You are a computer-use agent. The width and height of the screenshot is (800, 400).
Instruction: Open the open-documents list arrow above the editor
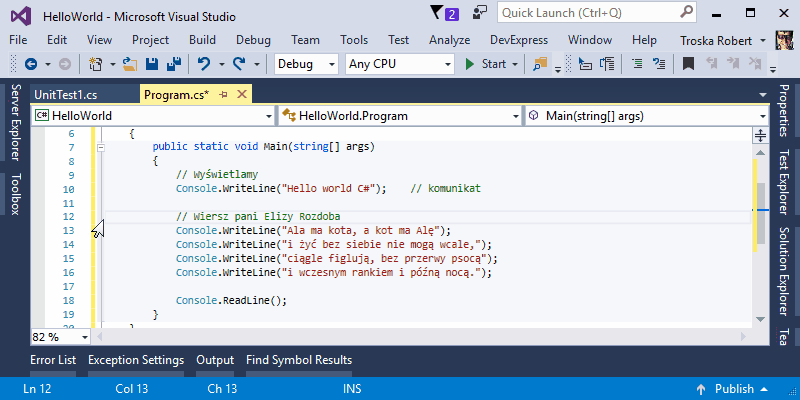(x=763, y=95)
